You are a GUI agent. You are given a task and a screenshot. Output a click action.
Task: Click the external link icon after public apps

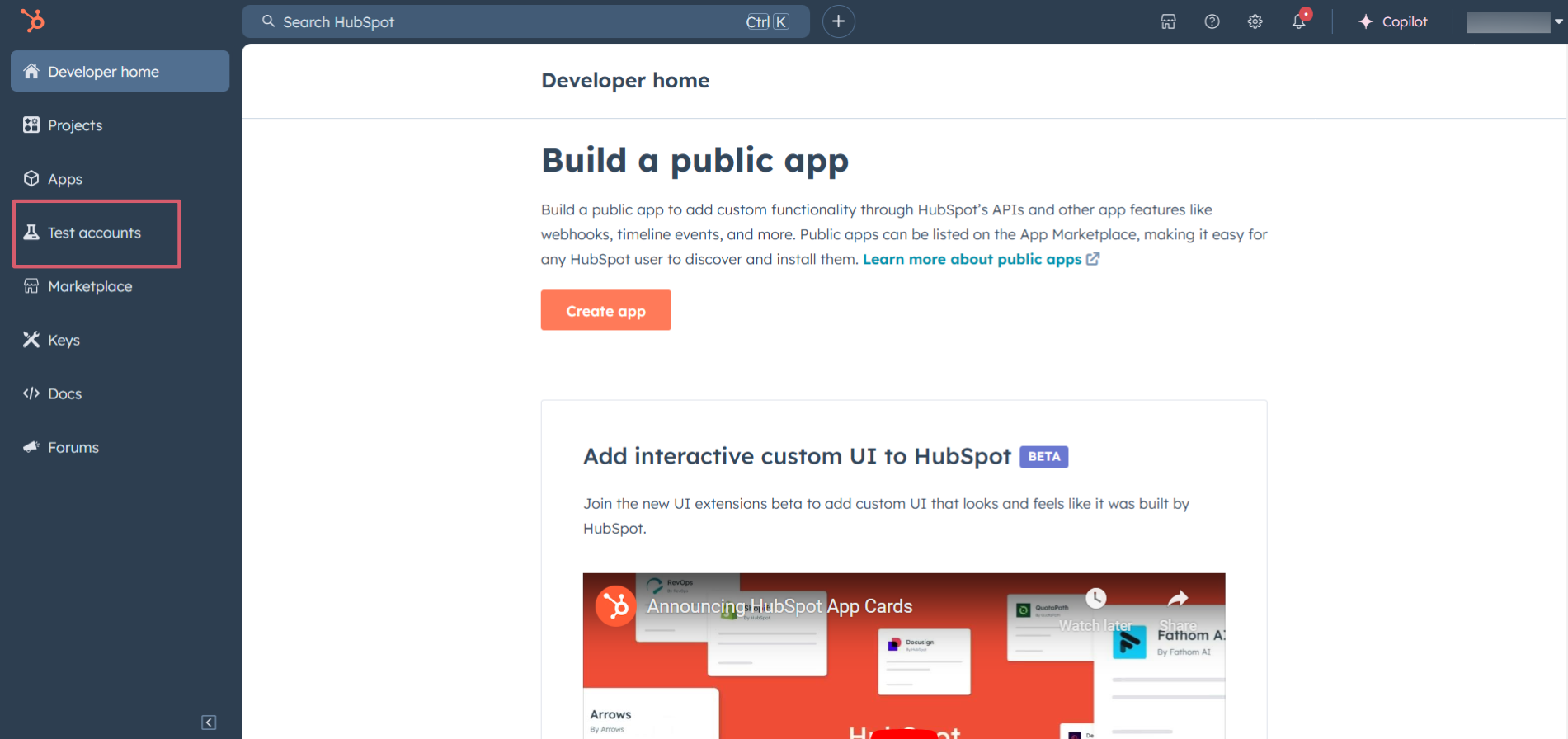click(x=1093, y=259)
